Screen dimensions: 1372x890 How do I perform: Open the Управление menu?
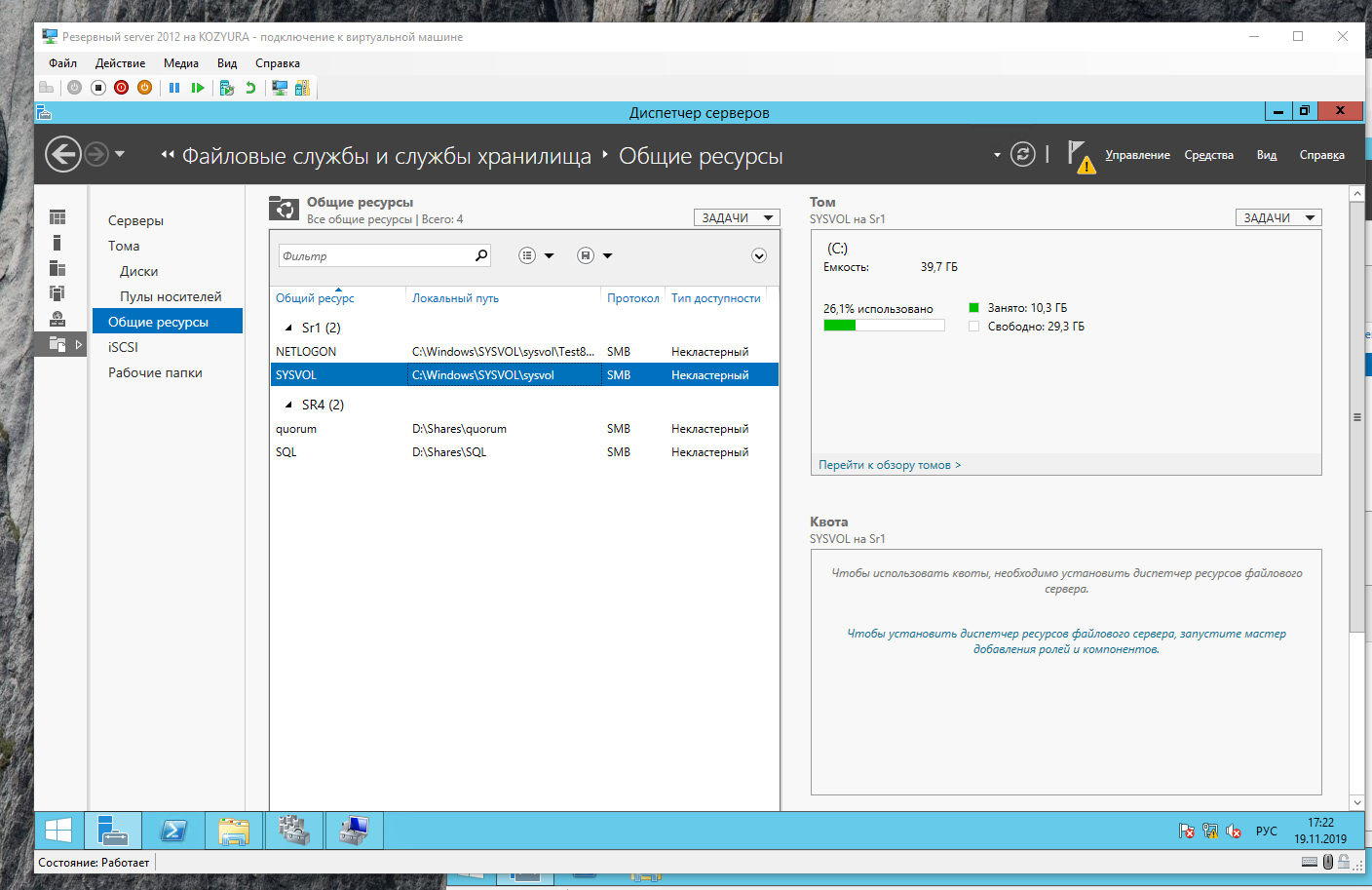[1137, 155]
